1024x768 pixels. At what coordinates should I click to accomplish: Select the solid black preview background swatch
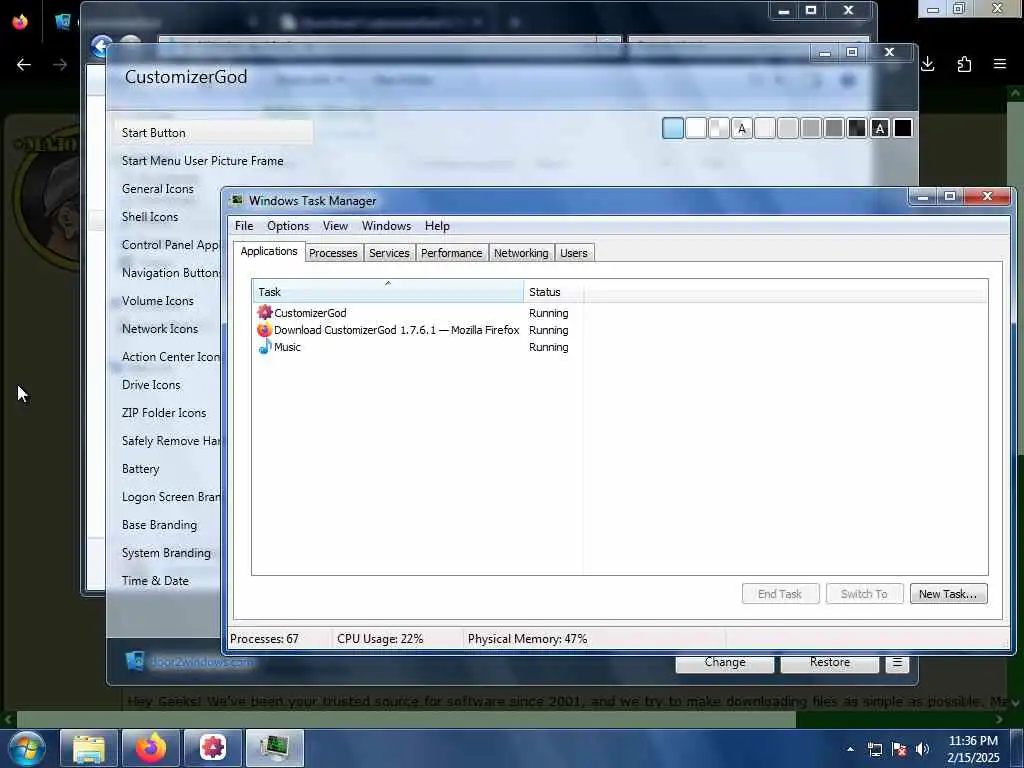903,129
